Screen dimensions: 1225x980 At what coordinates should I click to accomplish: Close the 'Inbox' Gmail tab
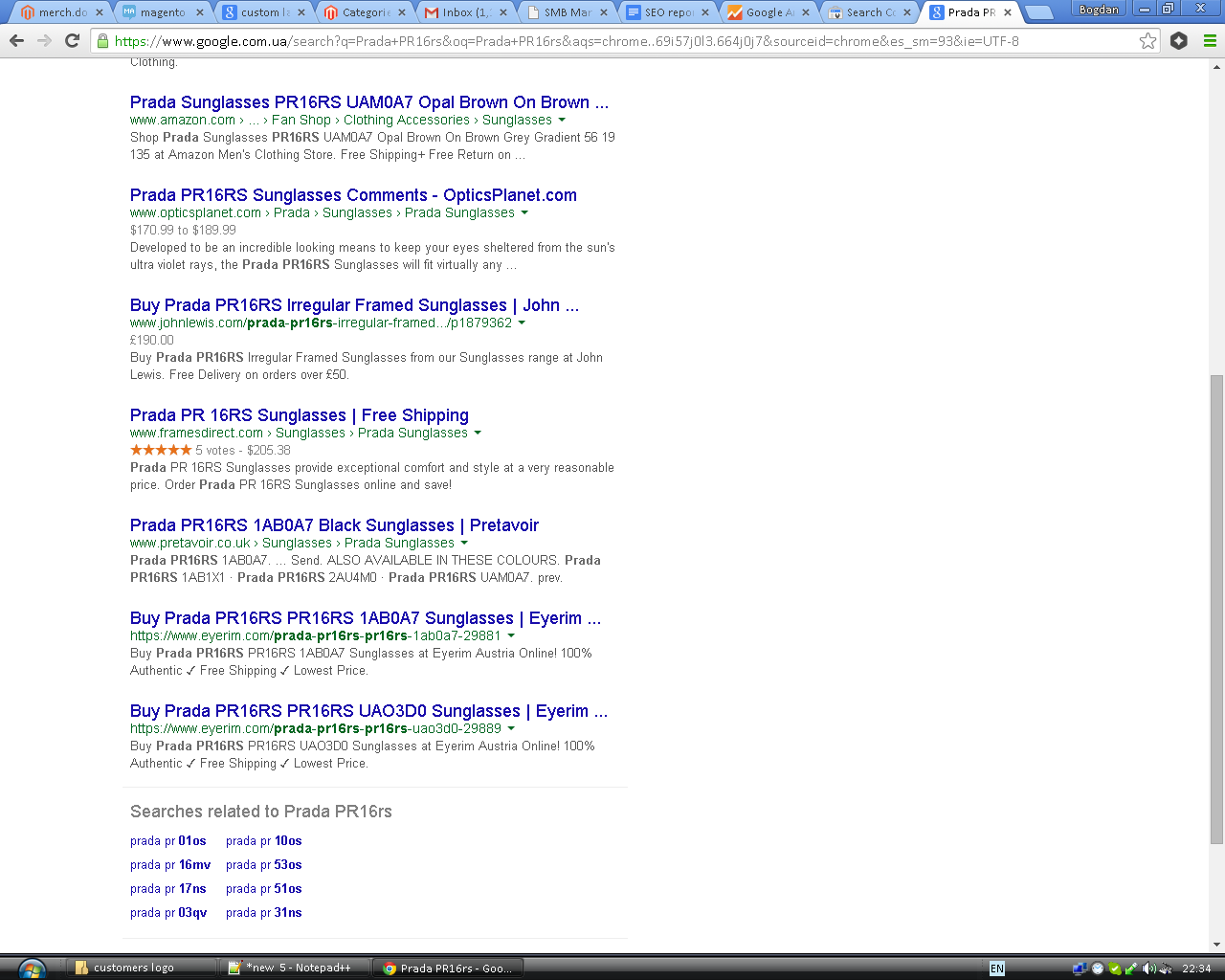pyautogui.click(x=503, y=12)
